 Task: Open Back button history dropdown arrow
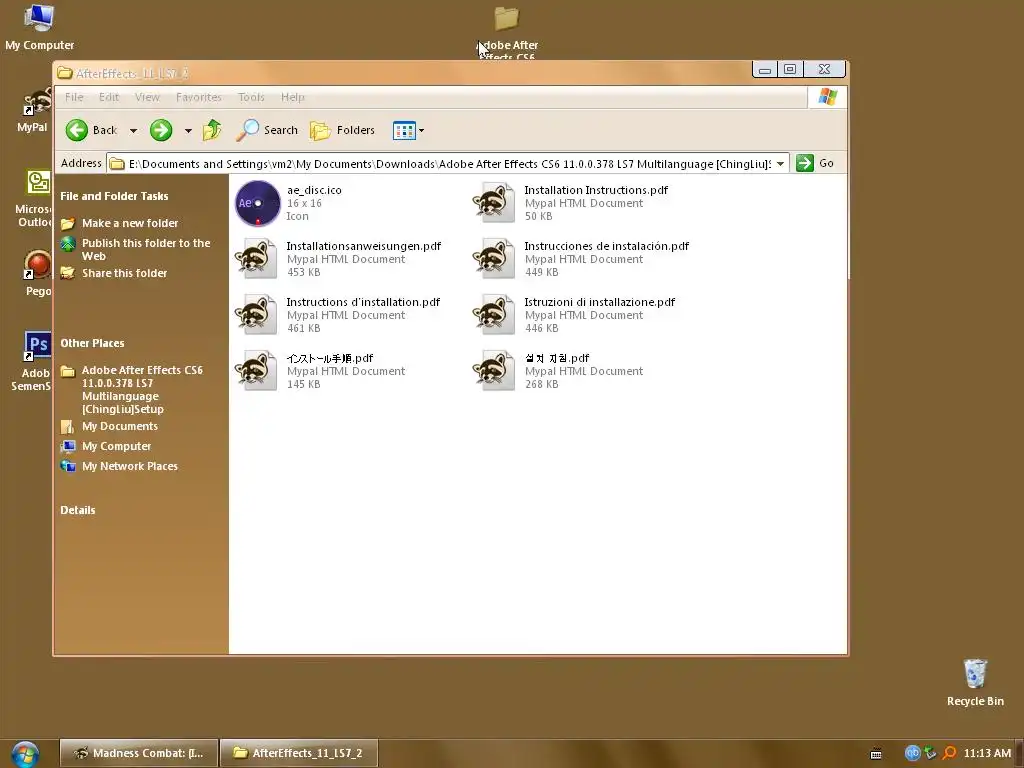tap(133, 131)
